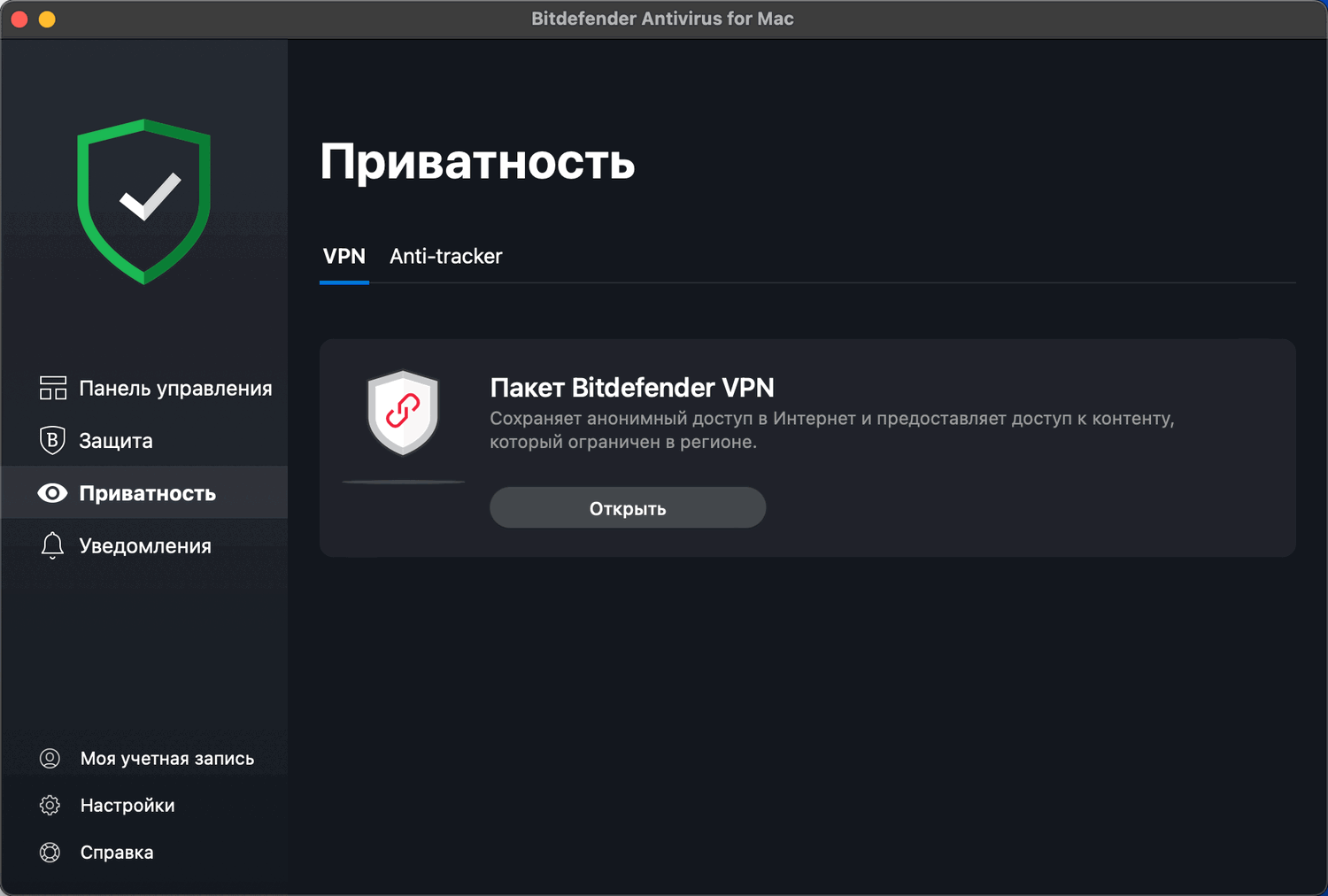Click the Уведомления bell icon
Viewport: 1328px width, 896px height.
click(x=52, y=545)
